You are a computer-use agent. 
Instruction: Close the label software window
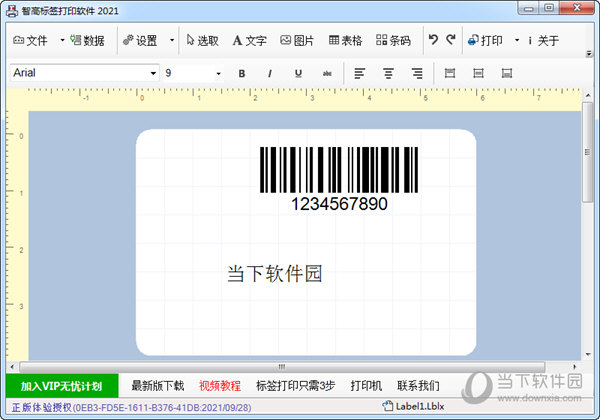coord(577,8)
